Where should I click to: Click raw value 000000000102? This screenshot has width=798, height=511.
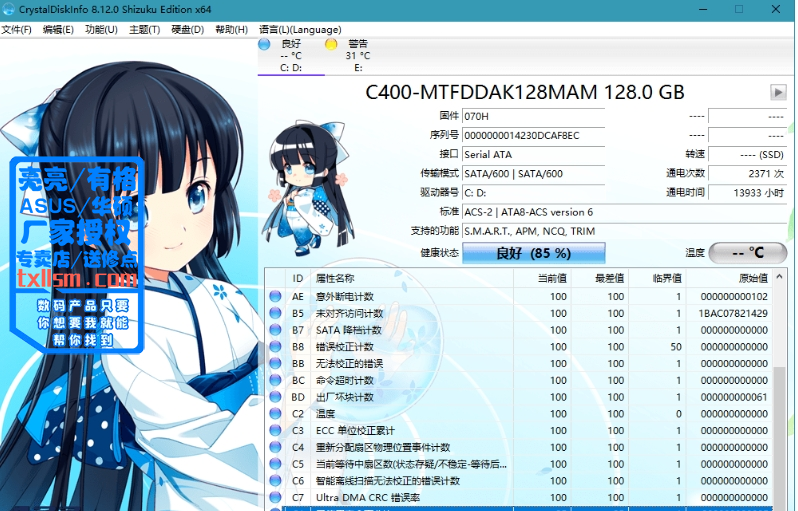coord(734,297)
